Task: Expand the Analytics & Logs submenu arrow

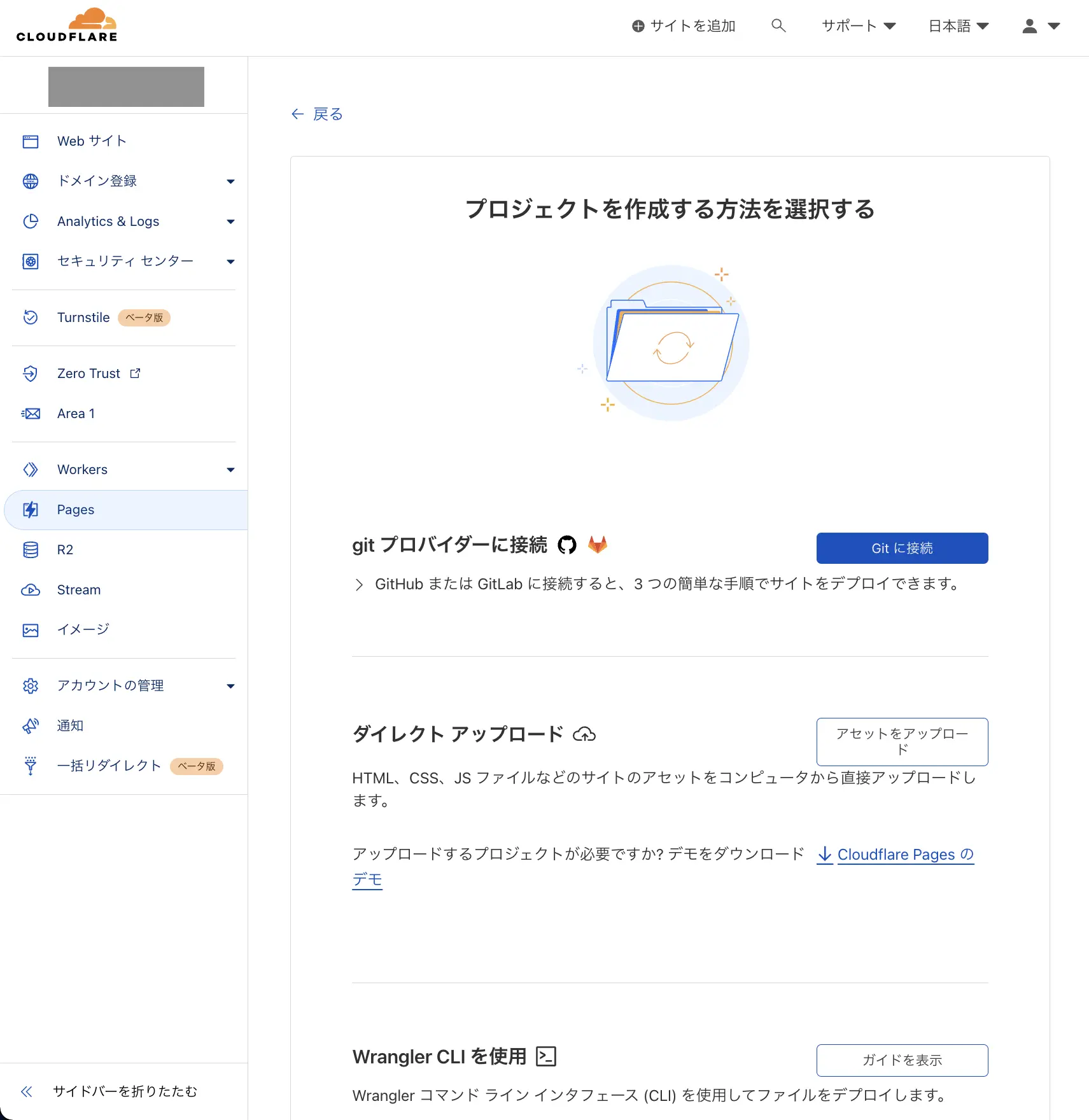Action: [x=230, y=222]
